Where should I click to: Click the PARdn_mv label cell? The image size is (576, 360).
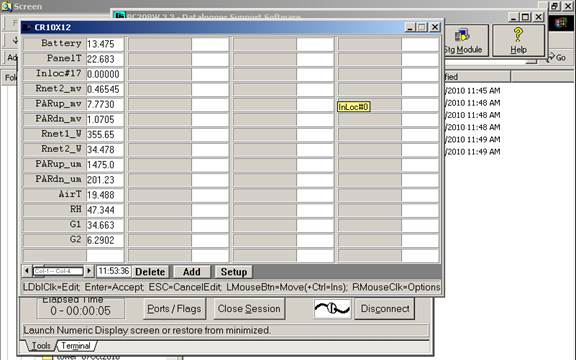pos(55,119)
